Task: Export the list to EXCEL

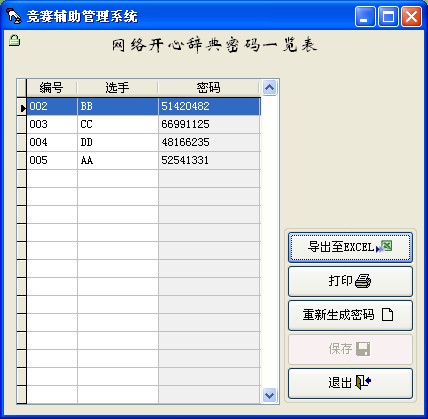Action: point(350,247)
